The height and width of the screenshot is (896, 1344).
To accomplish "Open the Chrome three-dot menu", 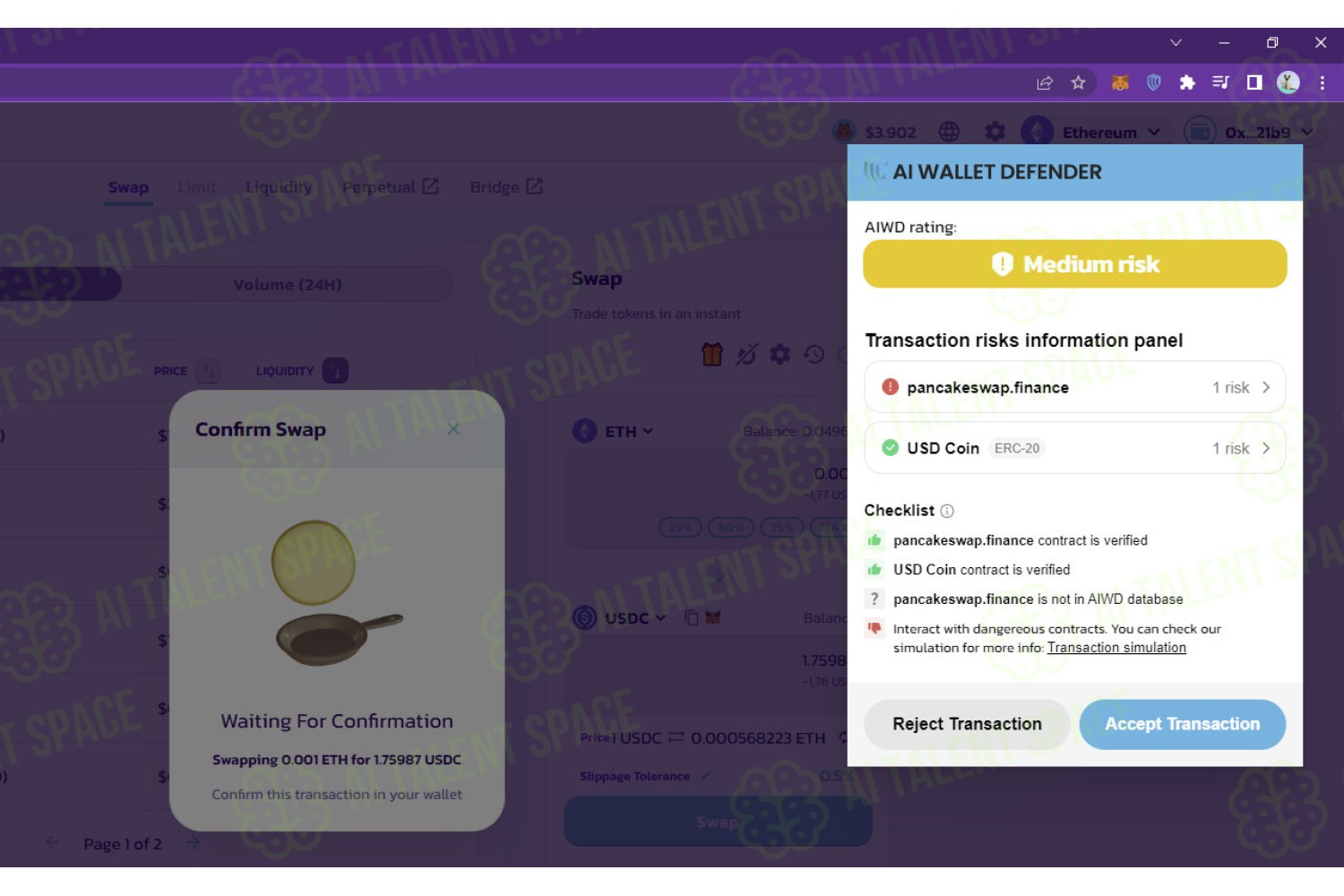I will tap(1322, 82).
